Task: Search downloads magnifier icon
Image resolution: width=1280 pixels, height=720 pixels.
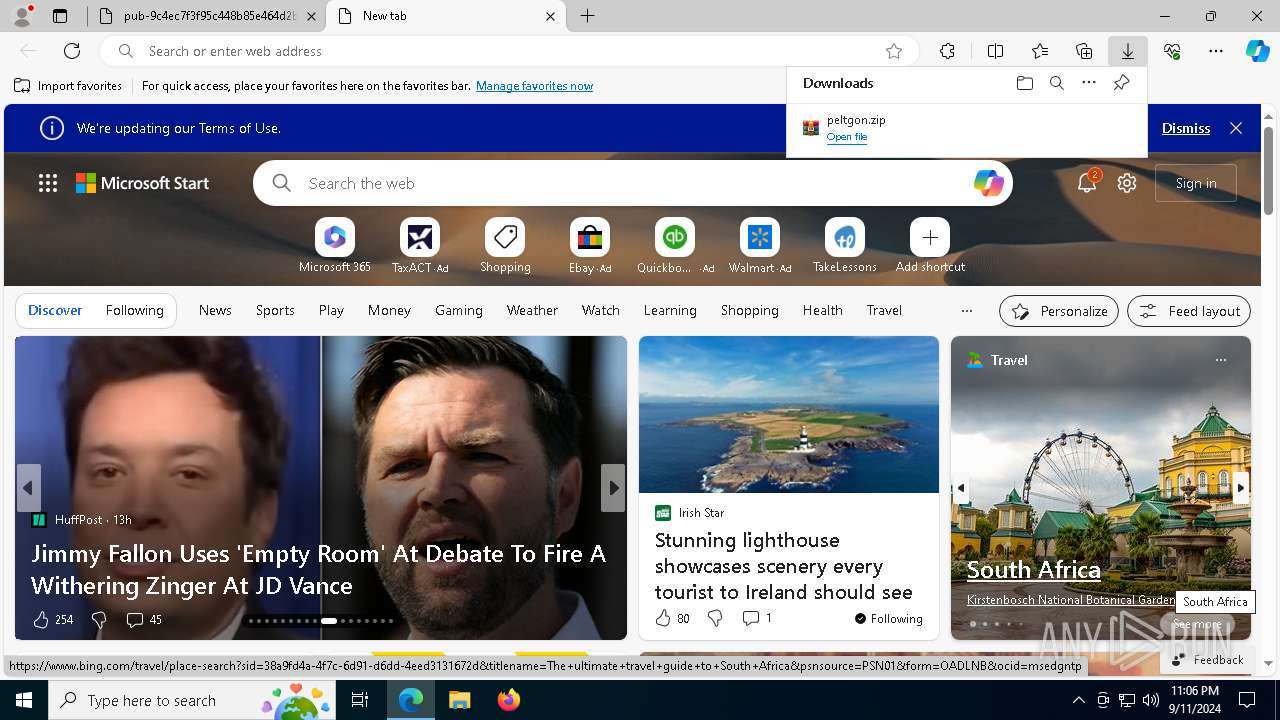Action: coord(1056,83)
